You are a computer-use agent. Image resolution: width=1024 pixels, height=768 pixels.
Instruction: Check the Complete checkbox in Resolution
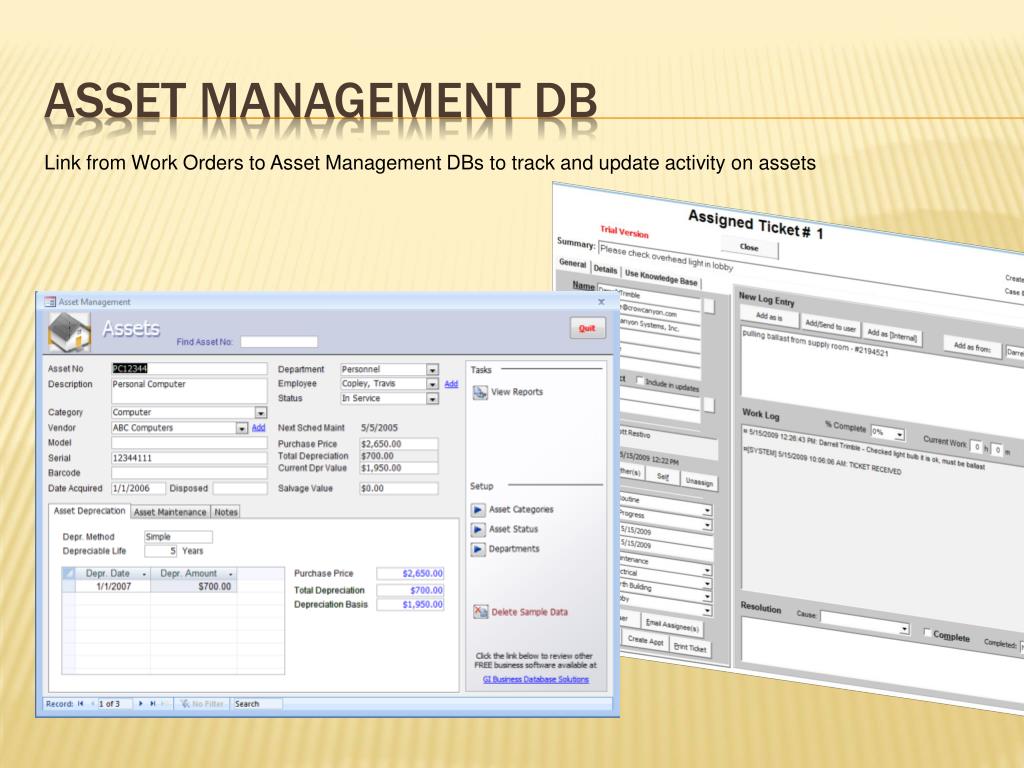pos(927,632)
